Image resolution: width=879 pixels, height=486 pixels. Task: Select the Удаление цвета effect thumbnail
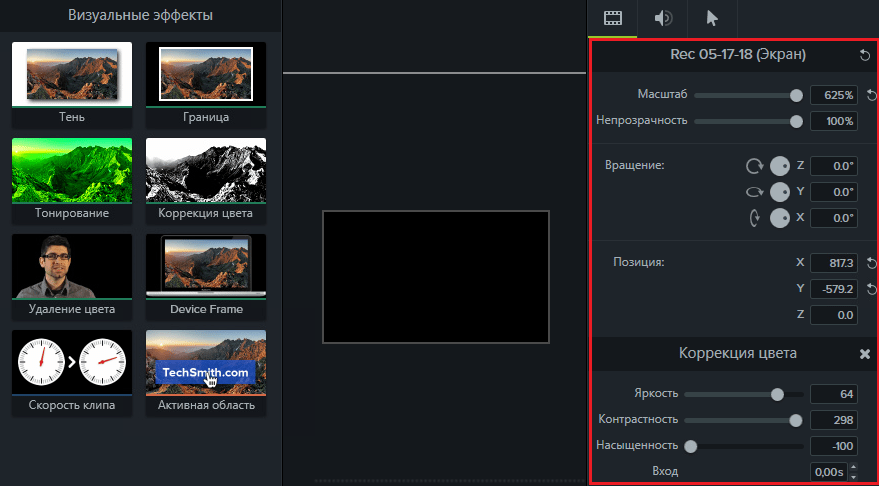point(71,267)
